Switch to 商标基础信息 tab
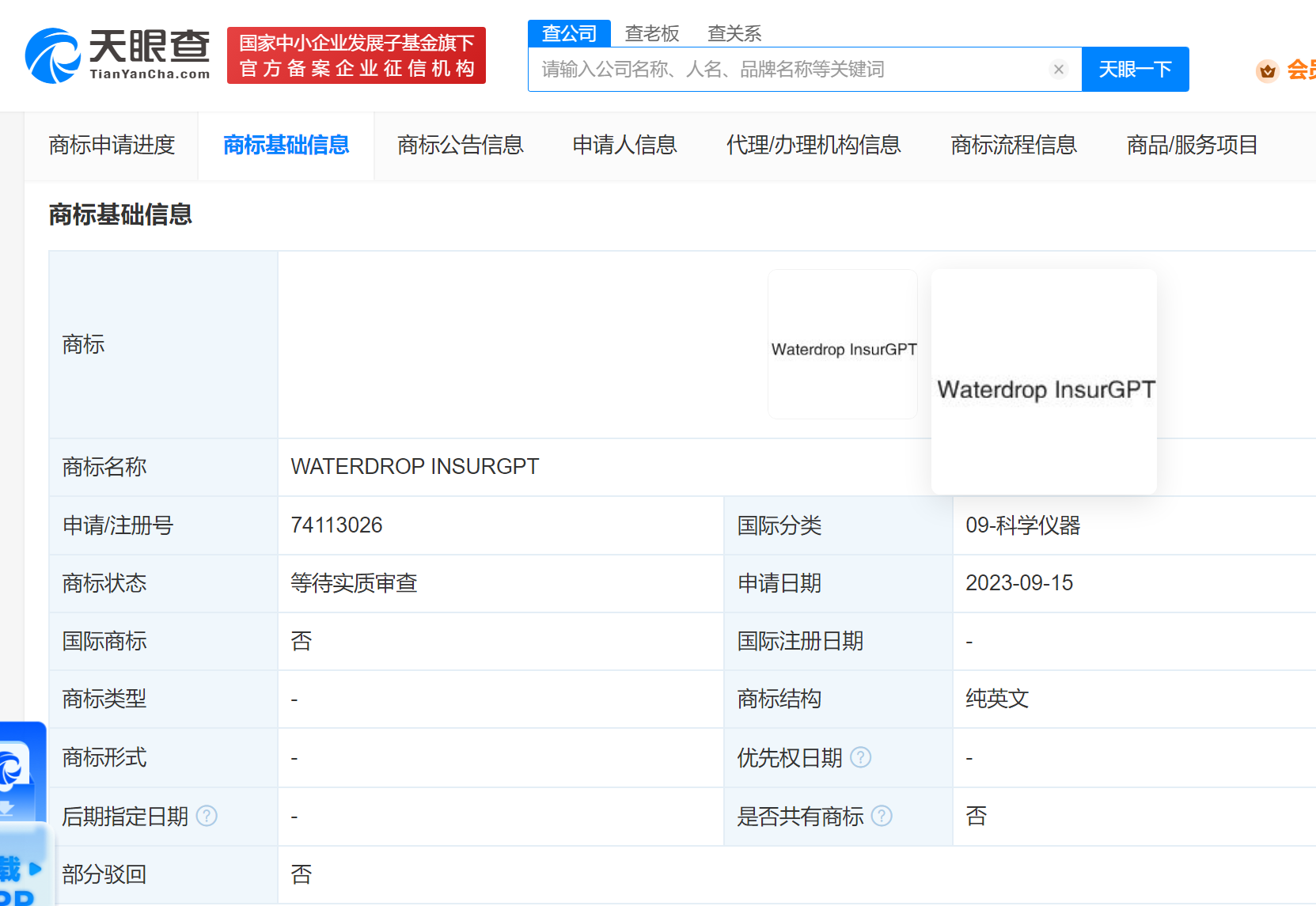This screenshot has height=906, width=1316. (x=286, y=146)
